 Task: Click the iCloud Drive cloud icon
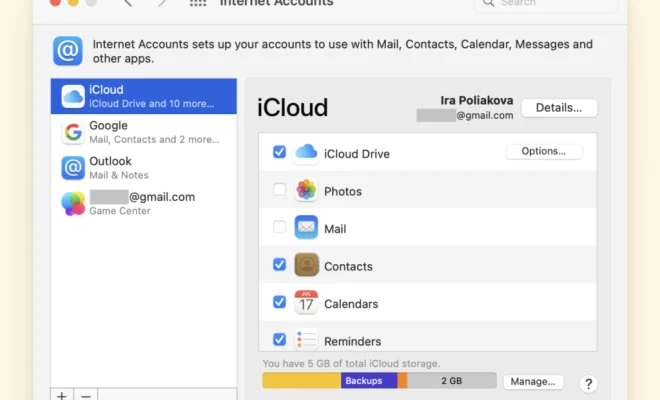[306, 152]
